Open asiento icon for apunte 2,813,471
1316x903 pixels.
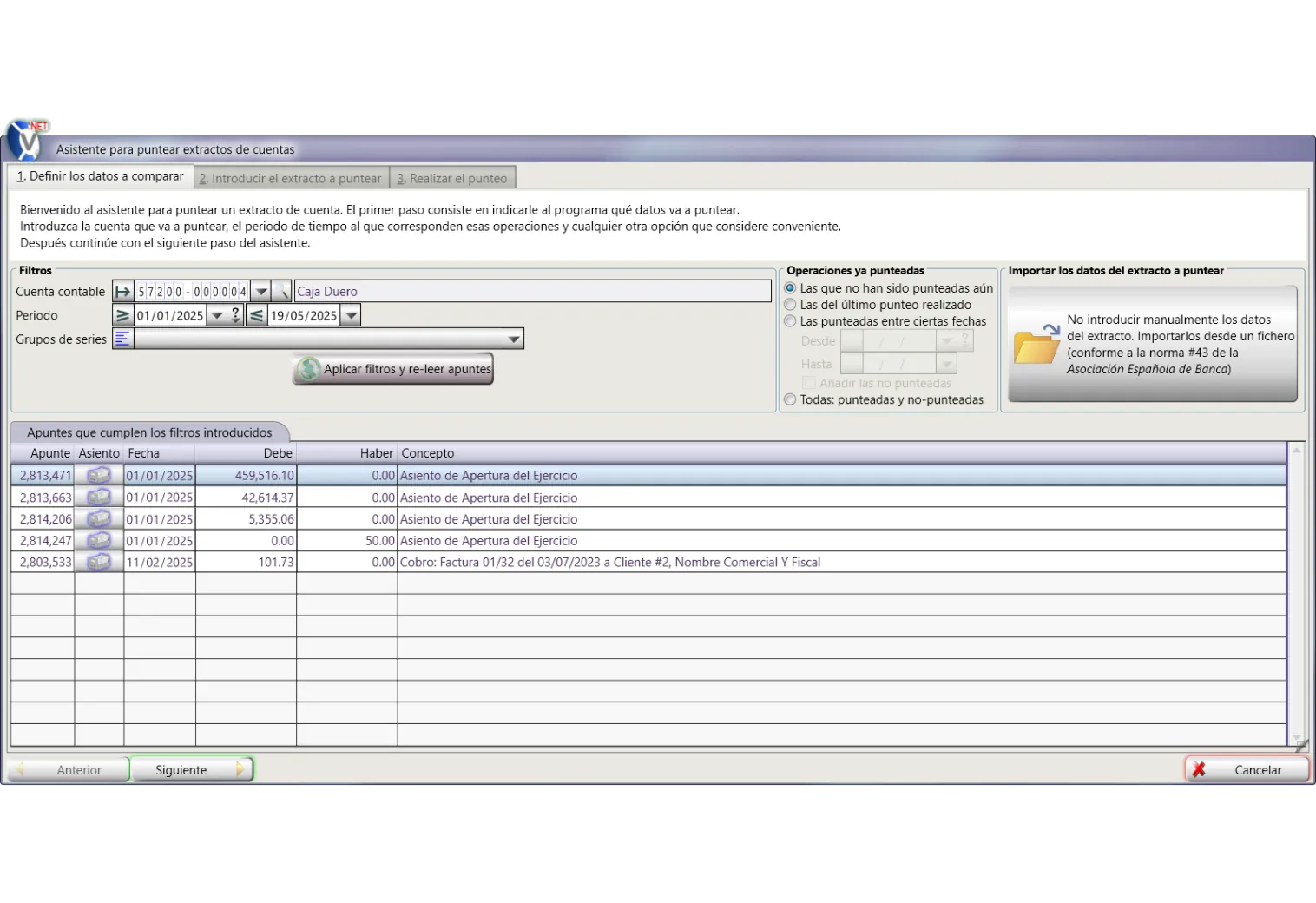point(99,476)
